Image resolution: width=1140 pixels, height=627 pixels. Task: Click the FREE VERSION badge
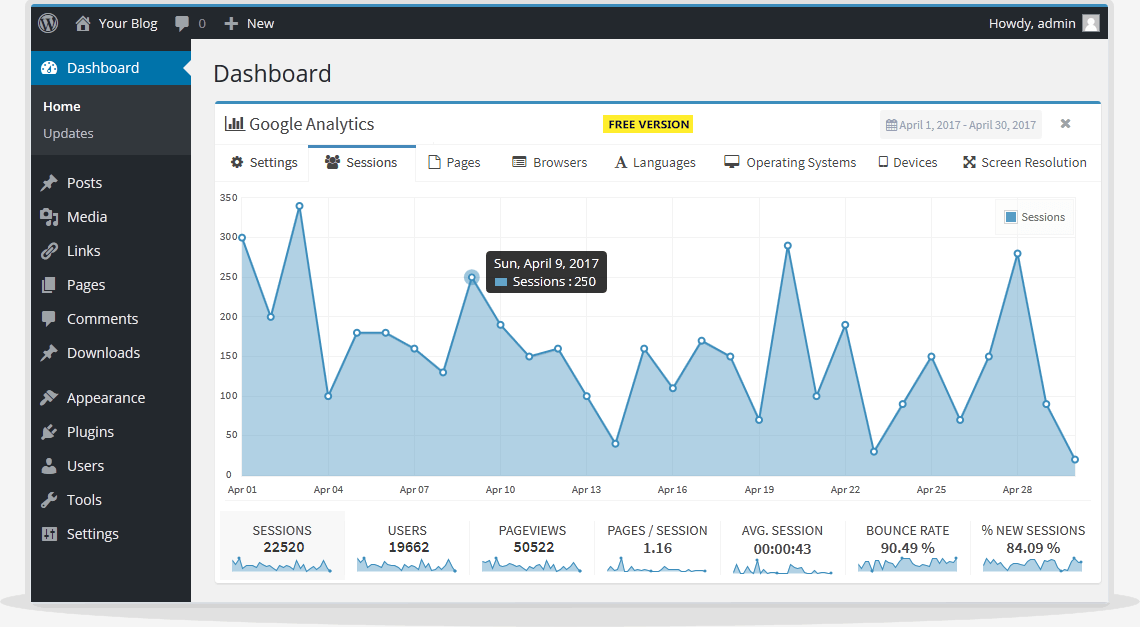tap(648, 124)
